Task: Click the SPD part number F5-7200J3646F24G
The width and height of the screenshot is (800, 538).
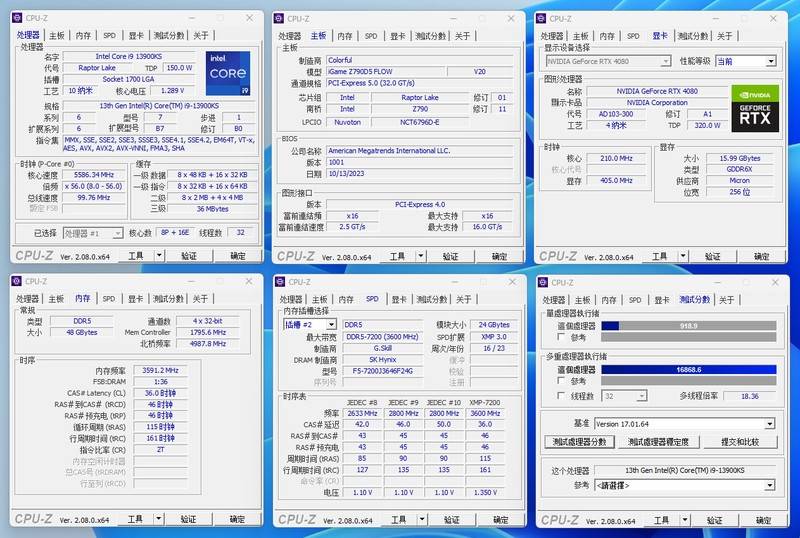Action: click(383, 371)
